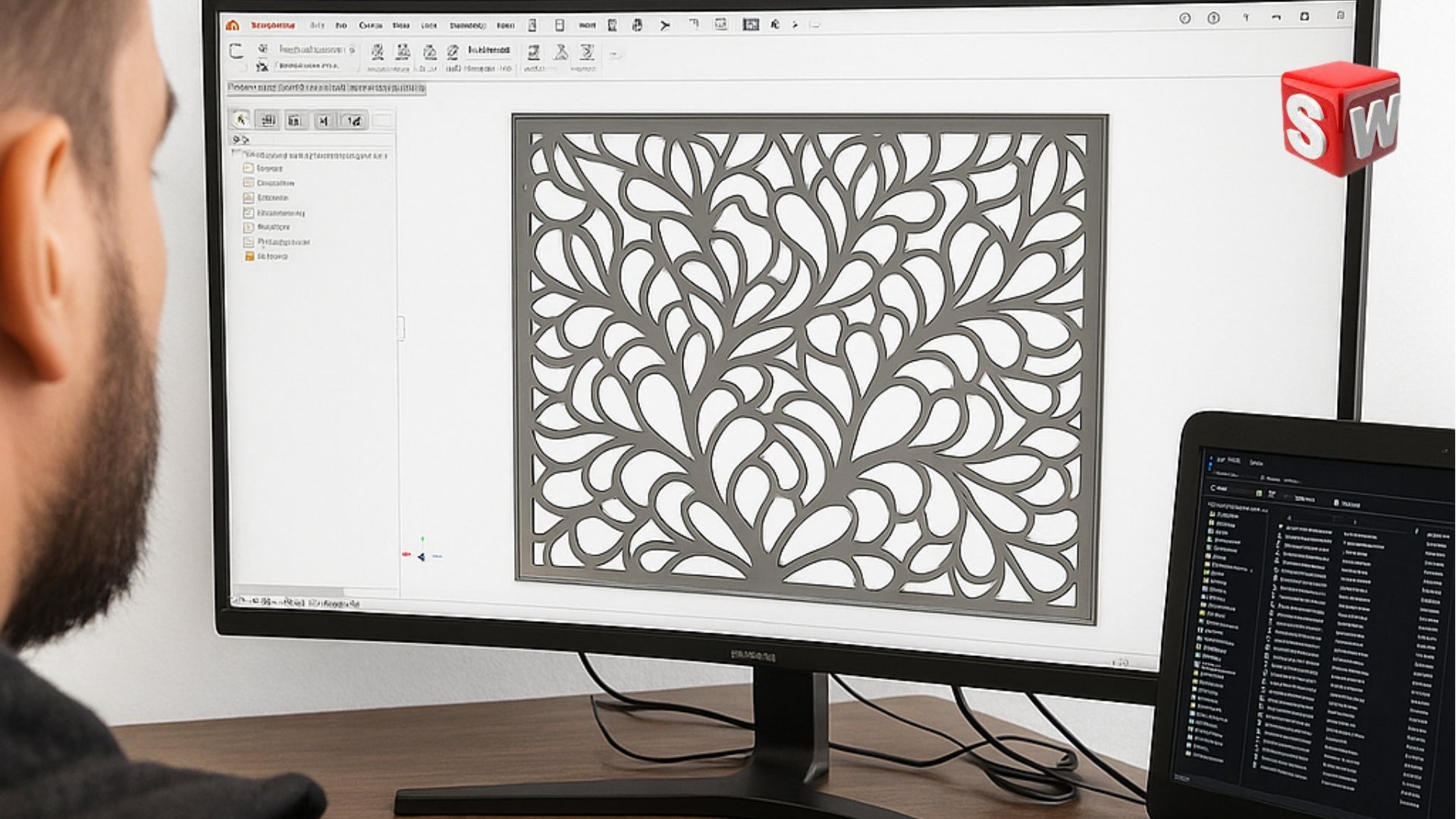
Task: Open the second menu right of the red app name
Action: coord(341,25)
